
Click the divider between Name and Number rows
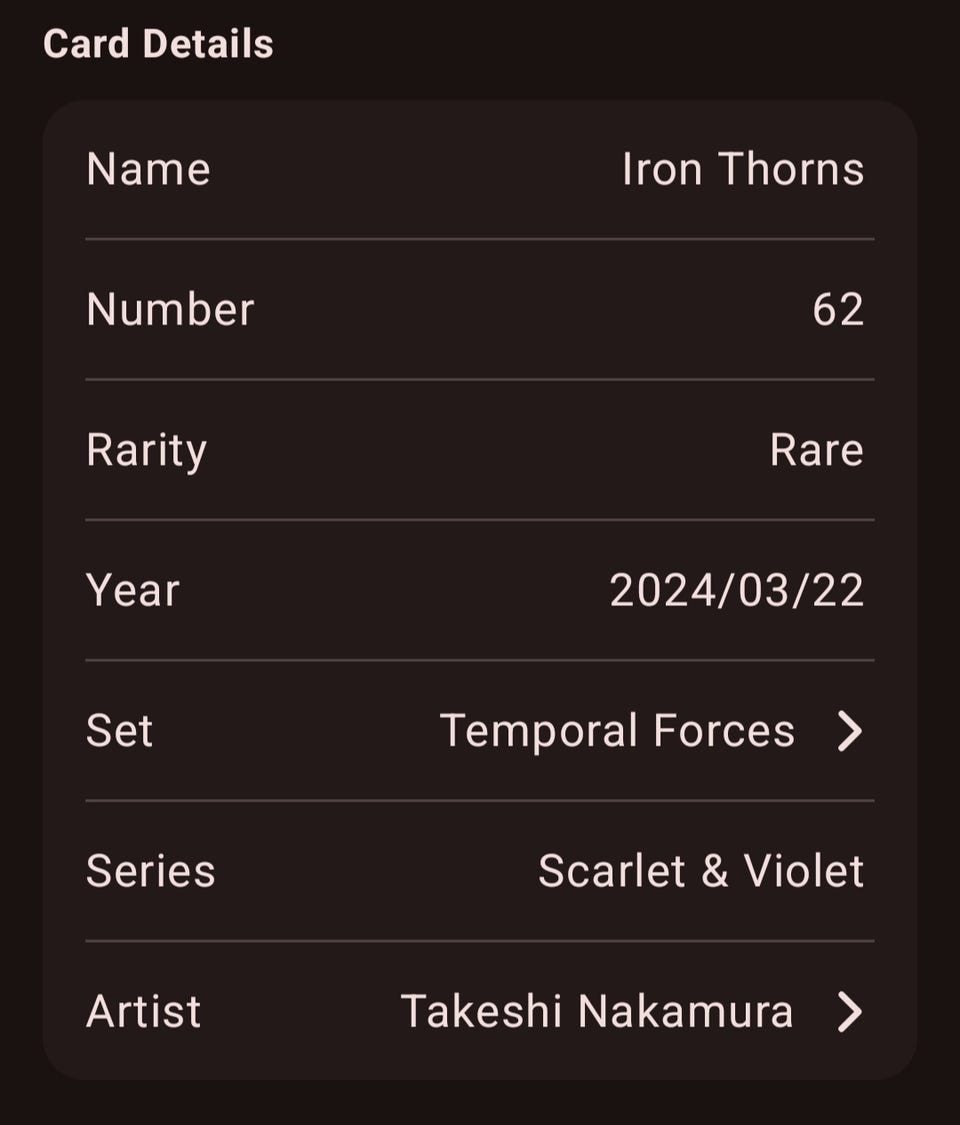click(x=480, y=239)
